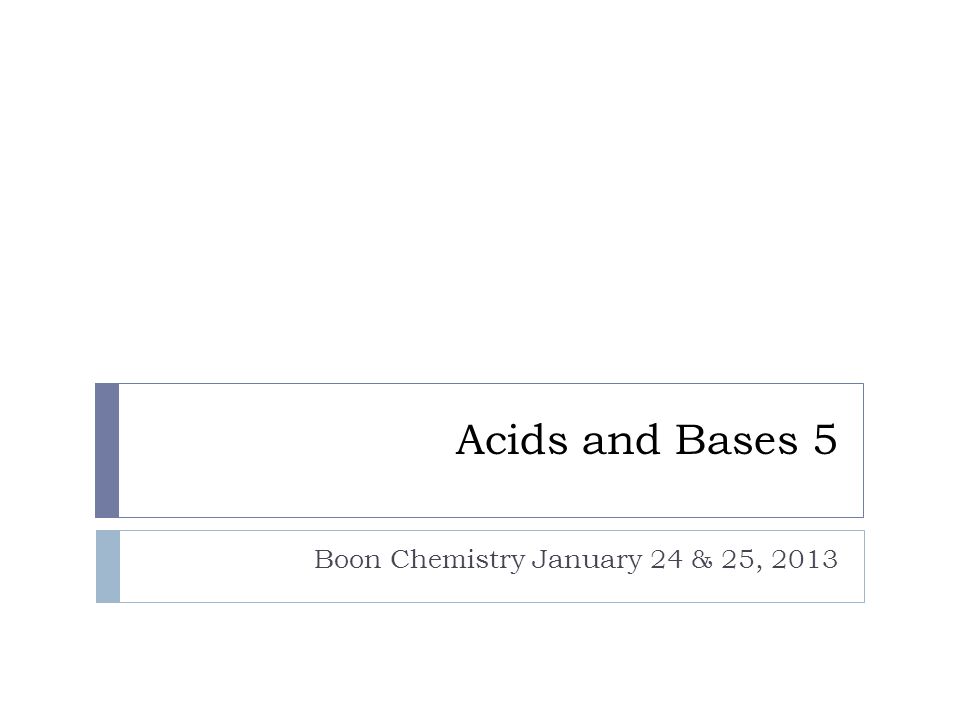Click the ampersand in the subtitle date
960x720 pixels.
(x=702, y=560)
